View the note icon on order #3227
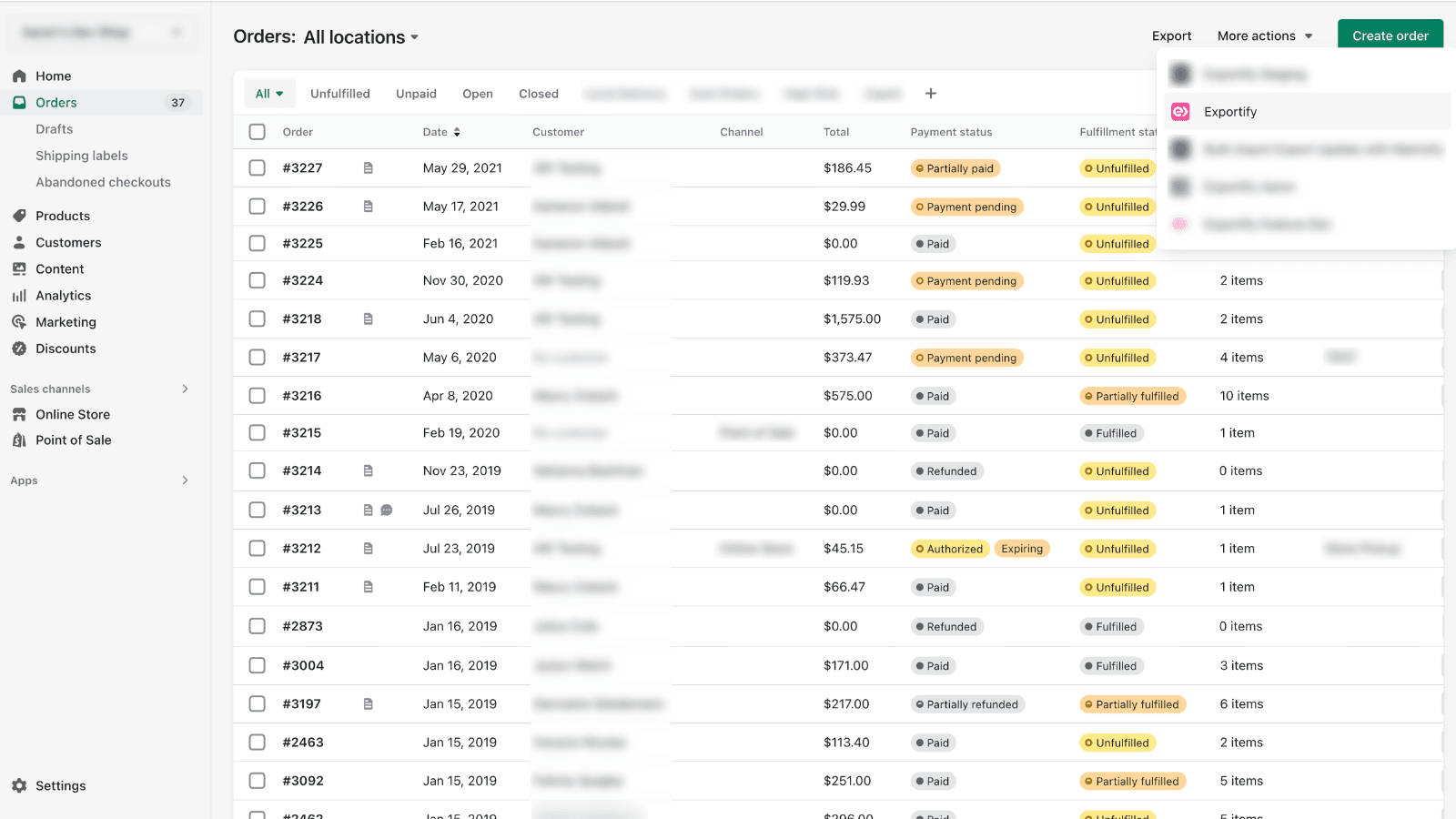 click(368, 167)
